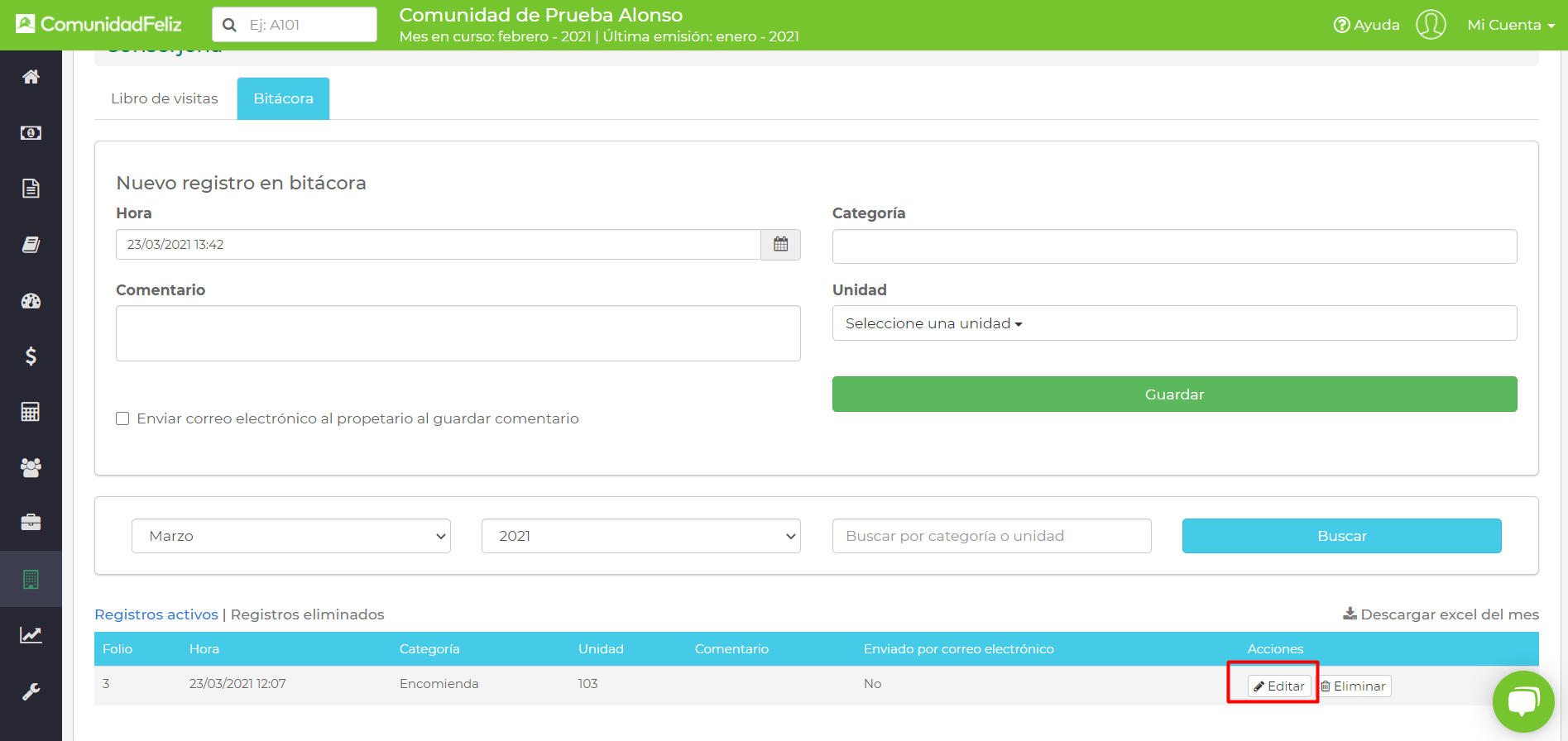Open the 2021 year dropdown
1568x741 pixels.
(640, 536)
